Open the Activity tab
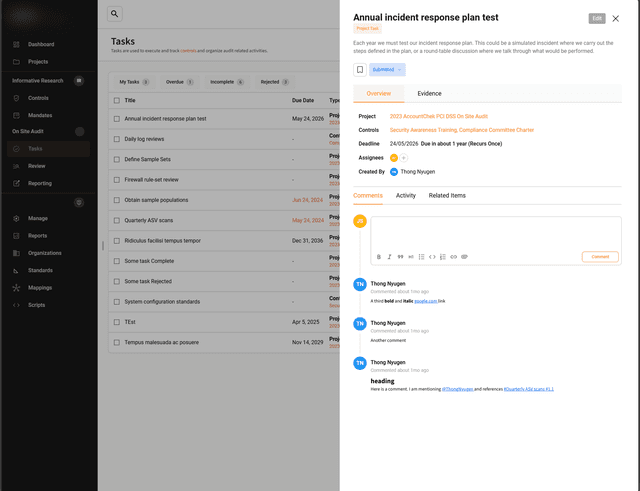This screenshot has width=640, height=491. tap(405, 195)
